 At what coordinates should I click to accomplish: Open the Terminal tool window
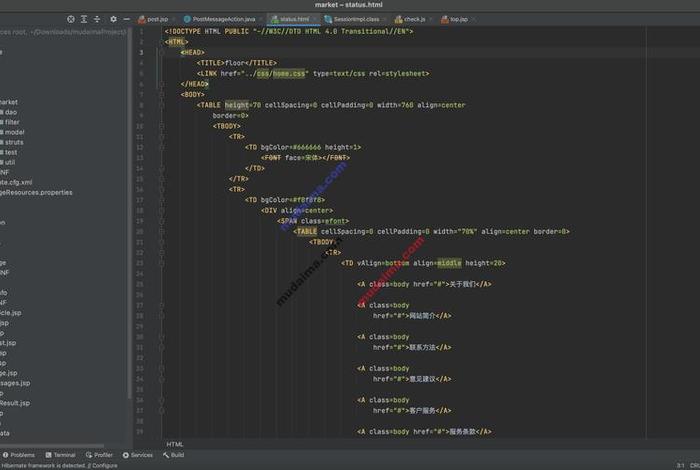pos(60,455)
